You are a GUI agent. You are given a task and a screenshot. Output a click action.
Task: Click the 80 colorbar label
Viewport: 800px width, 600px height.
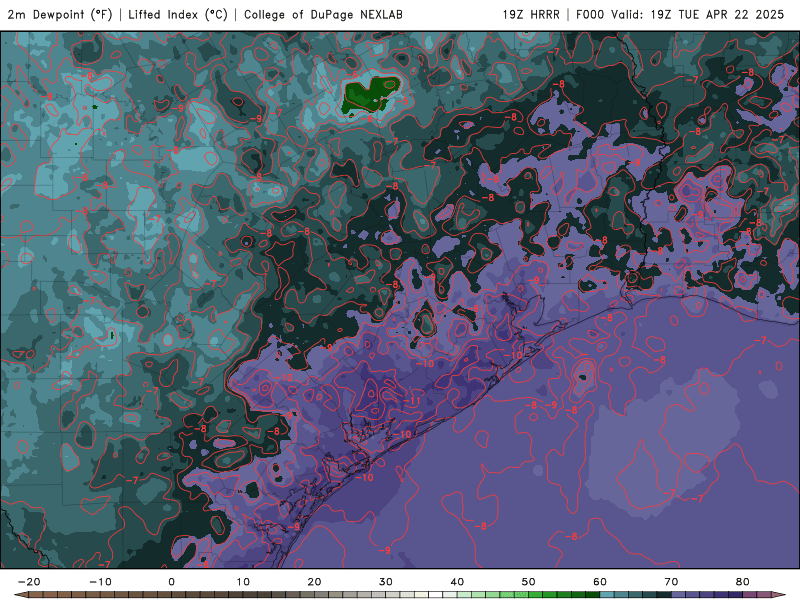[743, 582]
